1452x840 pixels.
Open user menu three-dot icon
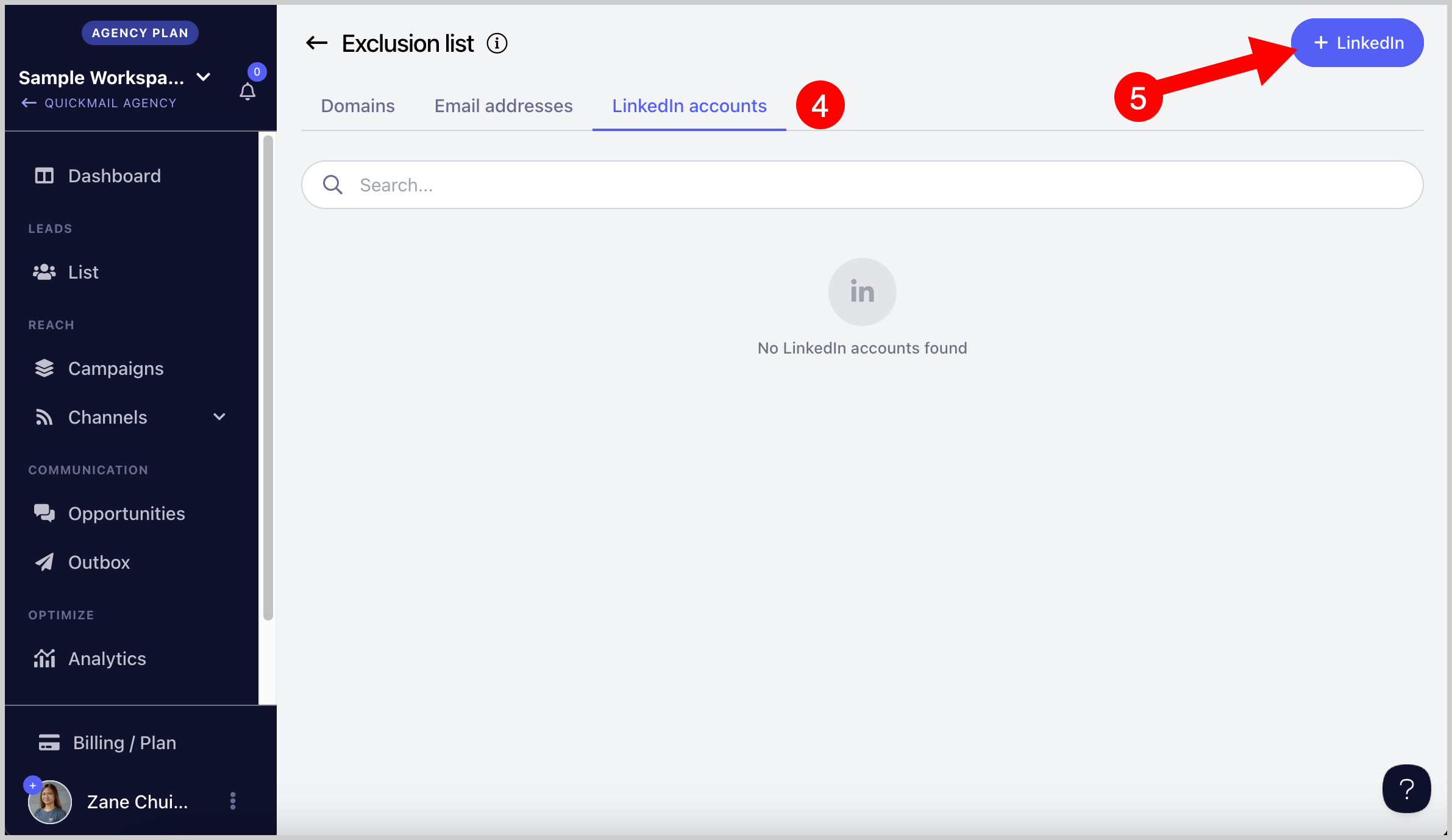233,801
